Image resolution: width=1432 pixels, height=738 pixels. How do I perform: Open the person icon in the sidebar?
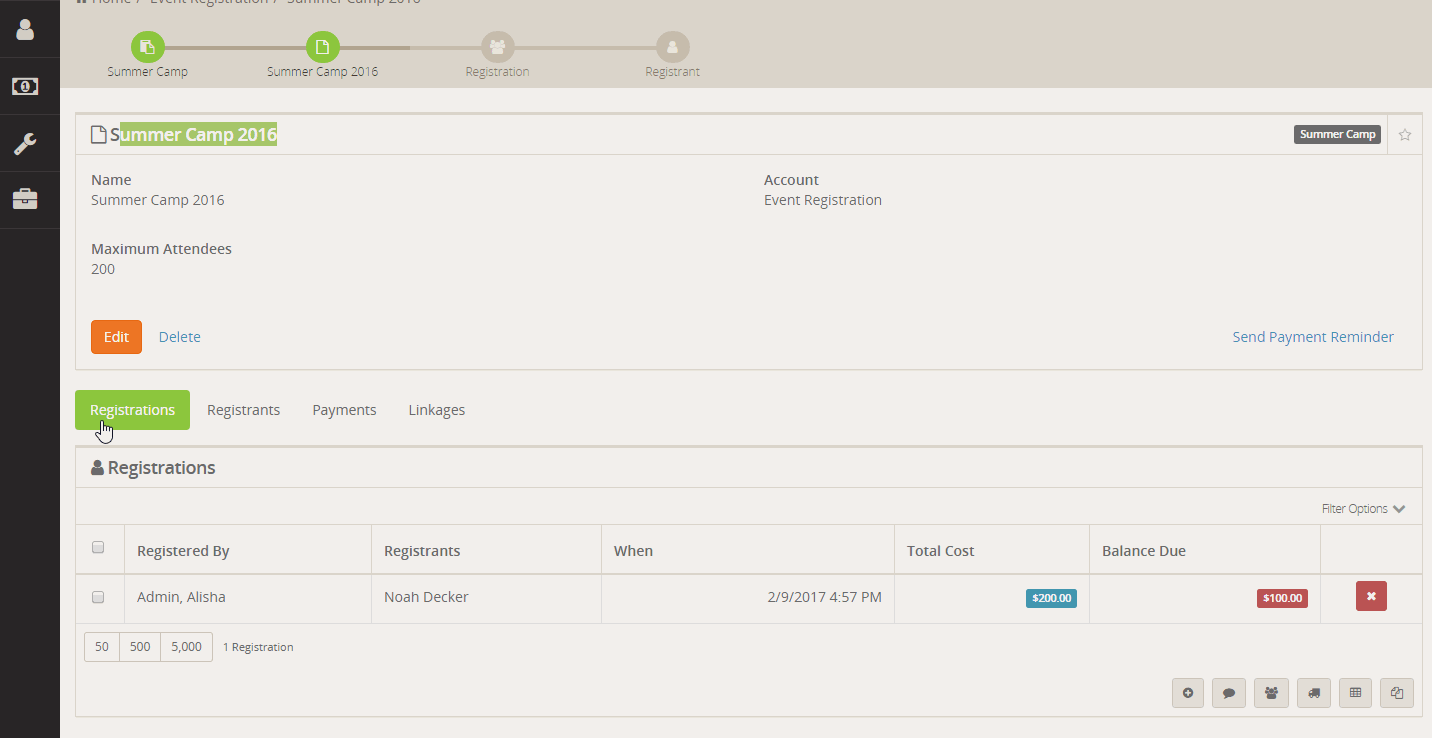(25, 29)
